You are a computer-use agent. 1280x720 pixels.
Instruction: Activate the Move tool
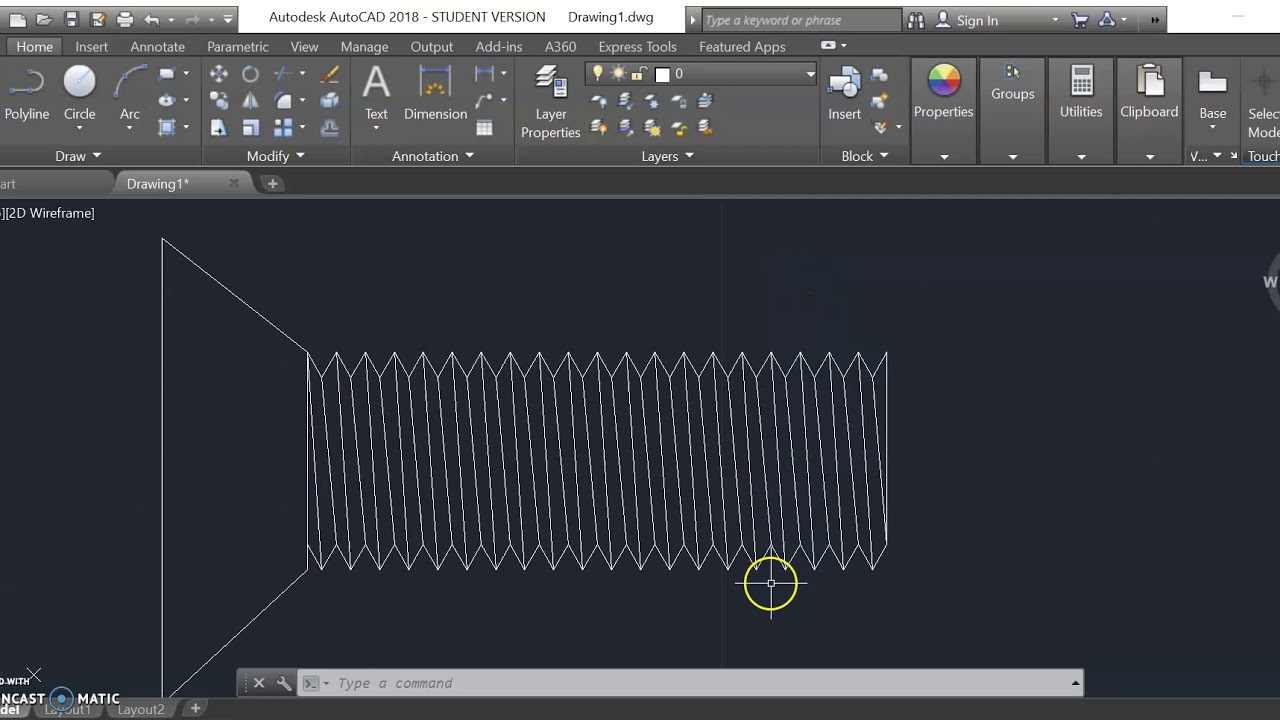(219, 74)
